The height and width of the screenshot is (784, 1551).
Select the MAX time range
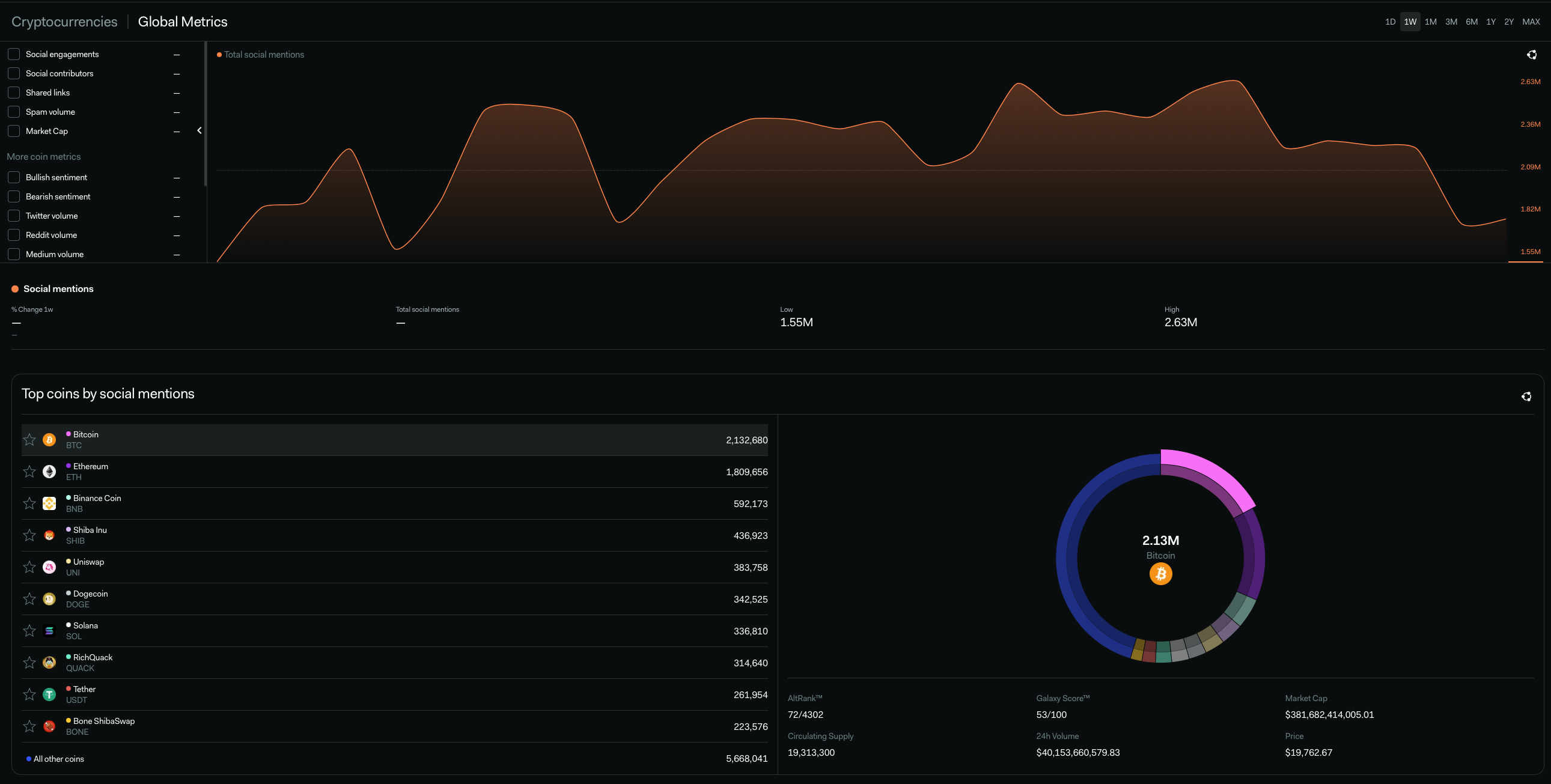(1531, 22)
